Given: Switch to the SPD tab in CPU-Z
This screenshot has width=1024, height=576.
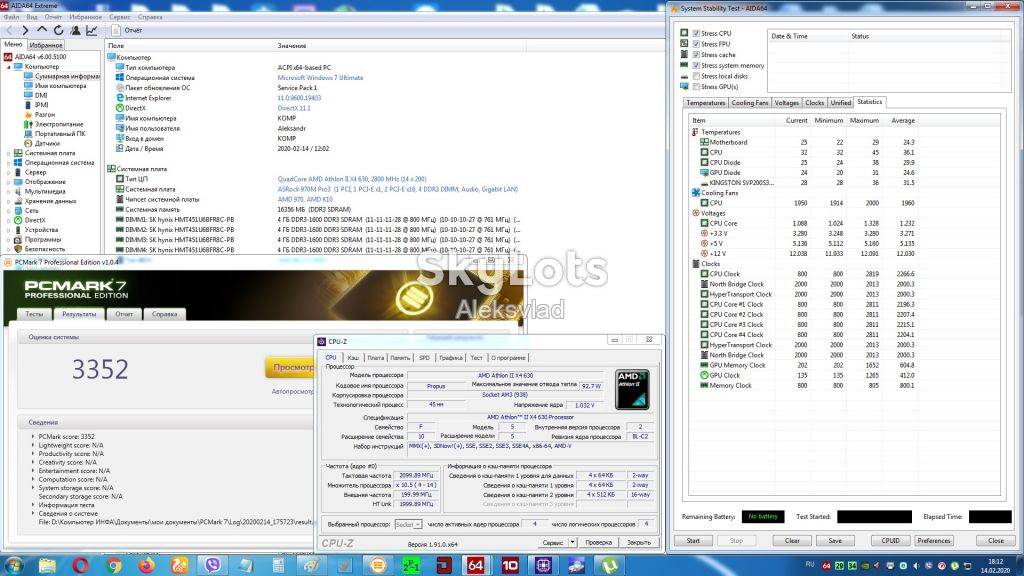Looking at the screenshot, I should (424, 358).
